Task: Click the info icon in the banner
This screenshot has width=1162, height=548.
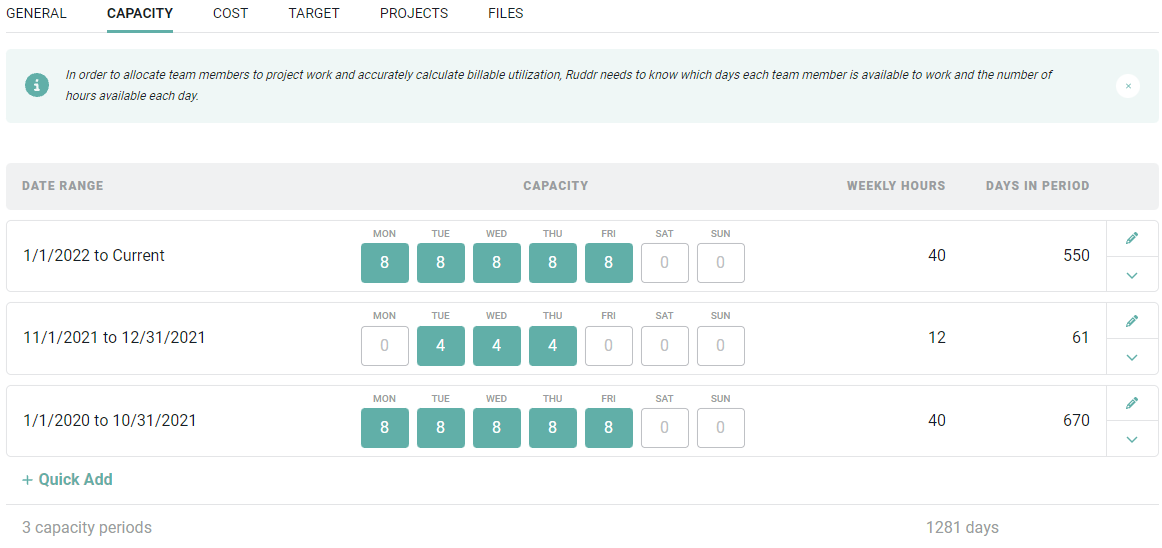Action: (36, 85)
